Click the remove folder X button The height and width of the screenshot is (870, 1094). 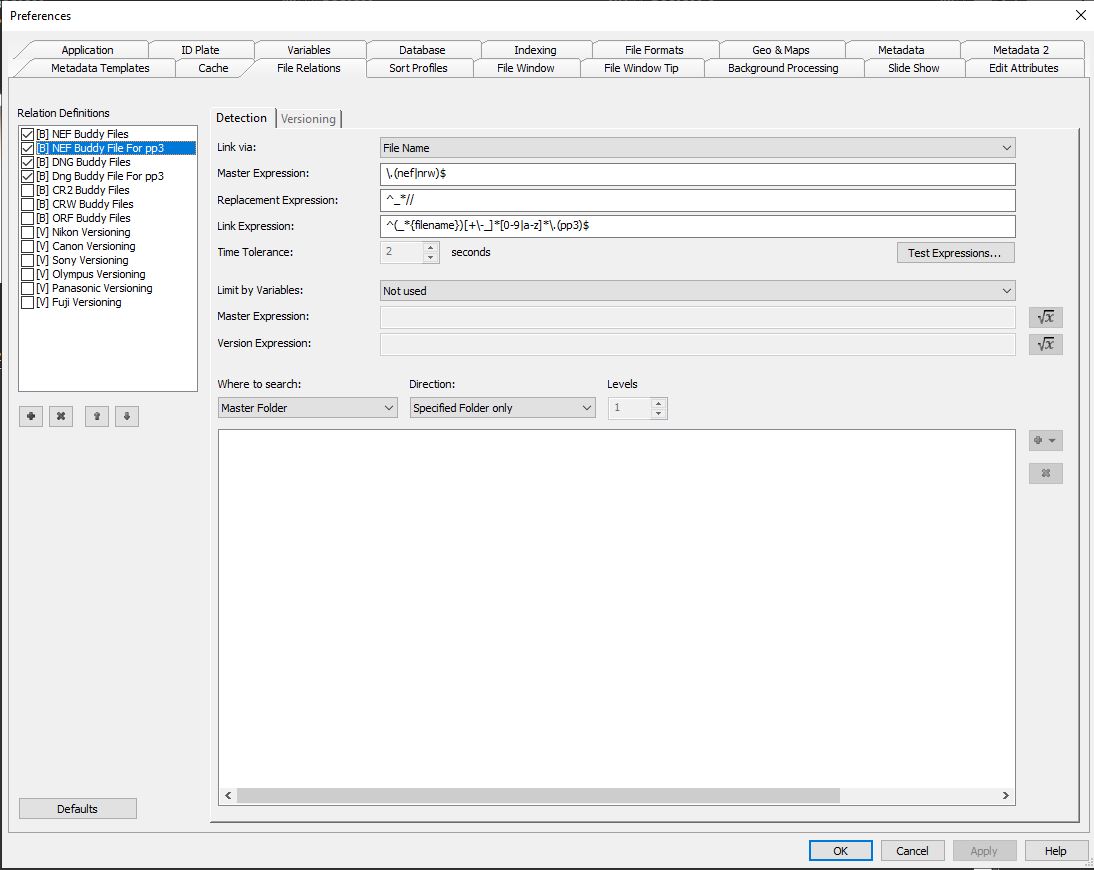(1045, 474)
